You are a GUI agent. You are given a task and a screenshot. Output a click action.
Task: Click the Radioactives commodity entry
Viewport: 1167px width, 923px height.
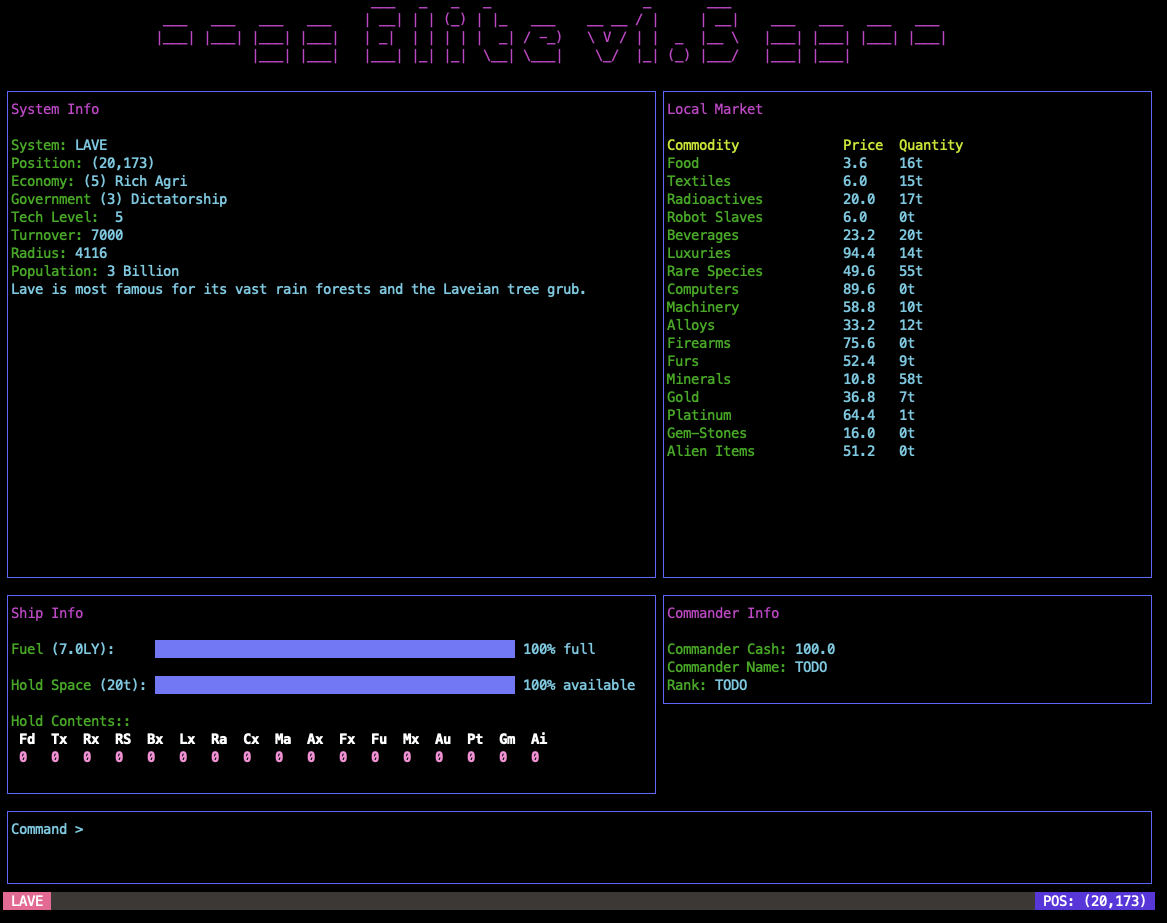coord(714,199)
